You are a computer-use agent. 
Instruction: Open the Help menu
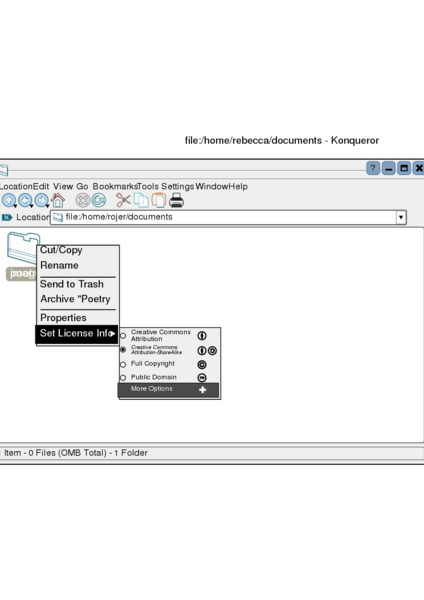(x=238, y=186)
